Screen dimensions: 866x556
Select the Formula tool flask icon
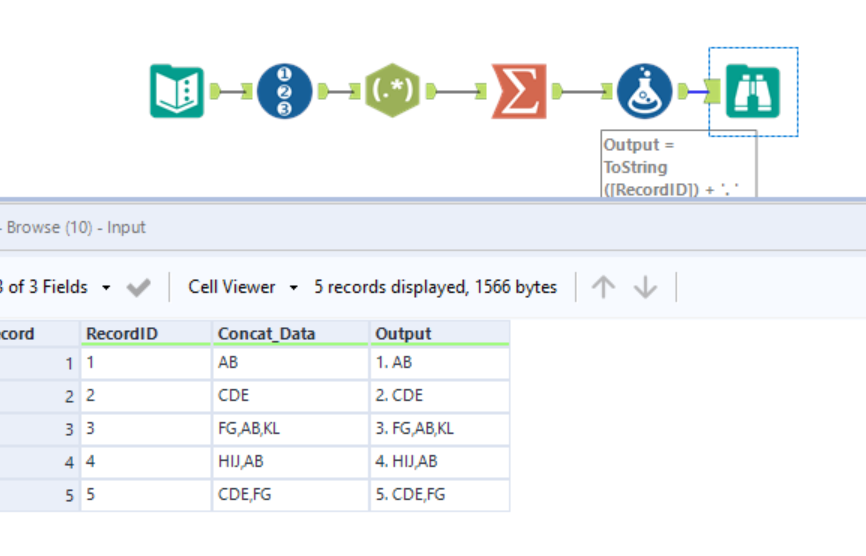(x=644, y=91)
